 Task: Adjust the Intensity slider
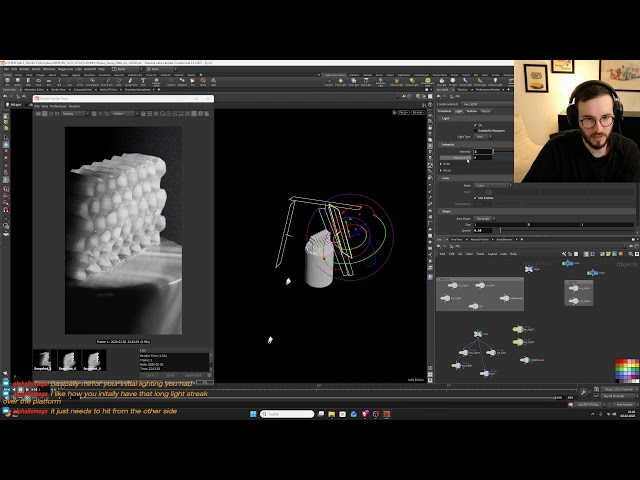click(x=503, y=152)
